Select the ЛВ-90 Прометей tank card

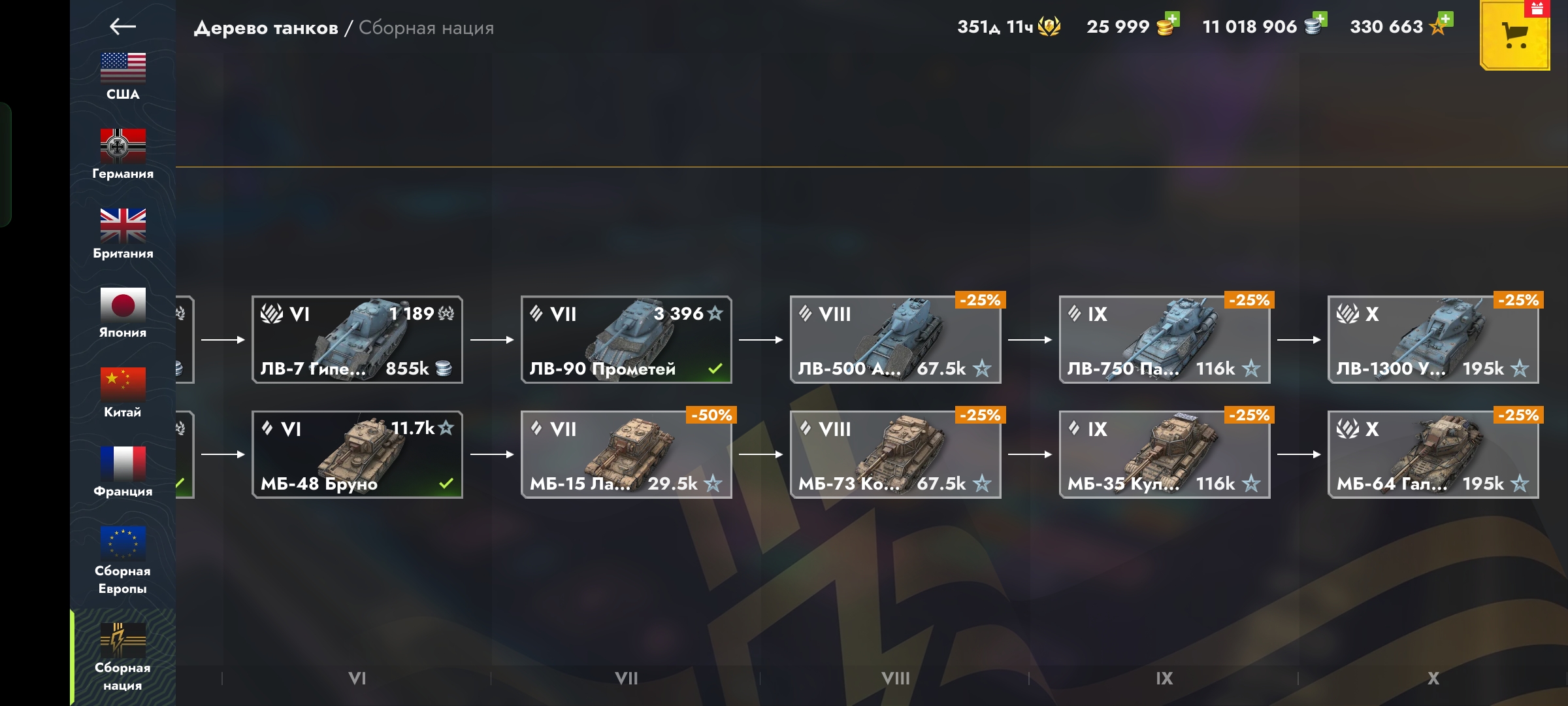(x=627, y=340)
